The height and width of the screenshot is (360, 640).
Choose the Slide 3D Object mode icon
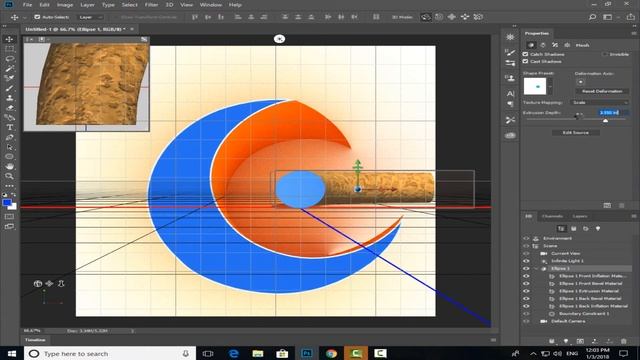[465, 17]
